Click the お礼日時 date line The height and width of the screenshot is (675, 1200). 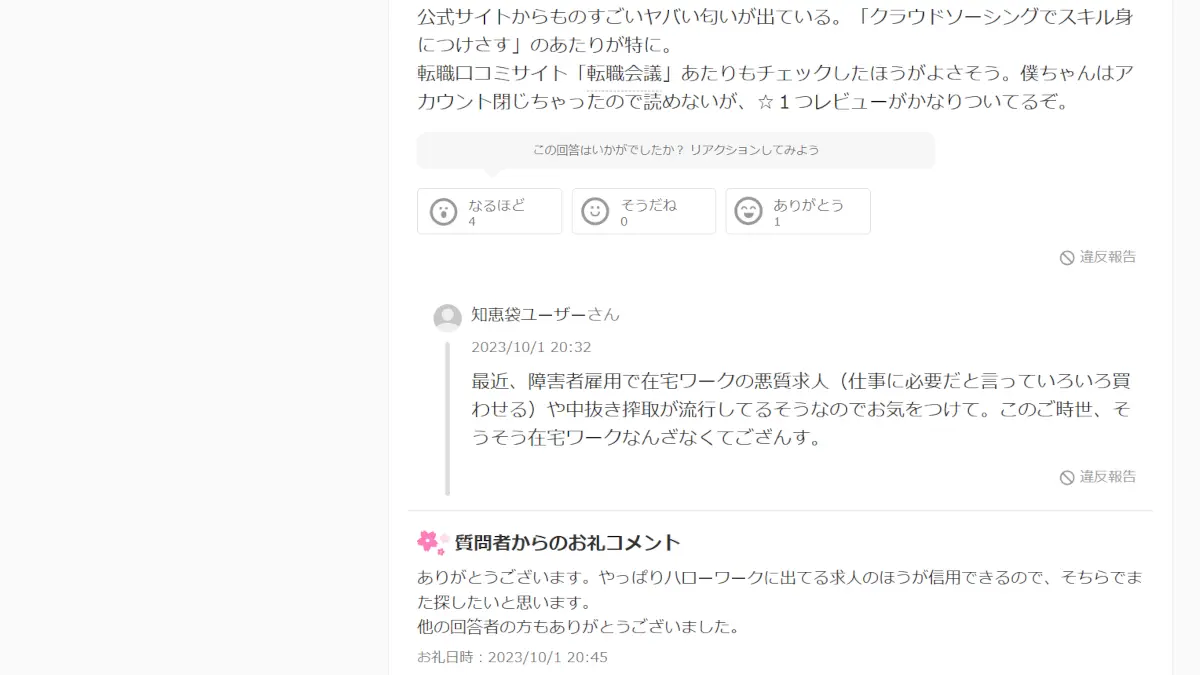pos(512,657)
